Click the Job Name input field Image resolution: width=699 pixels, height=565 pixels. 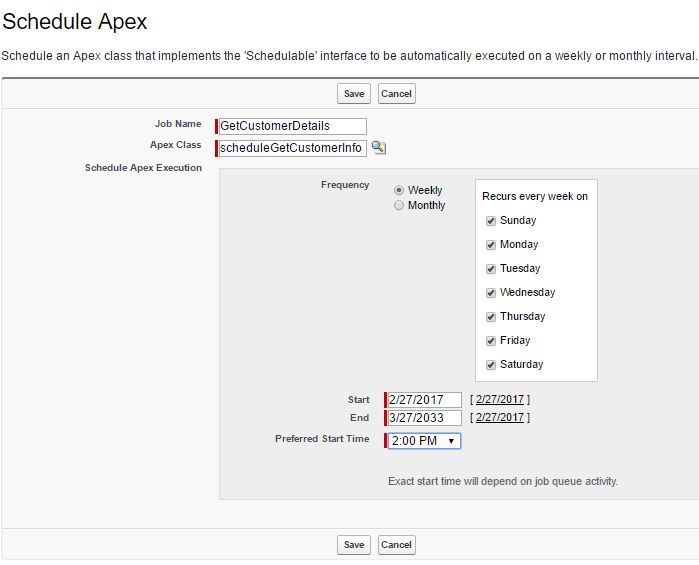point(292,126)
